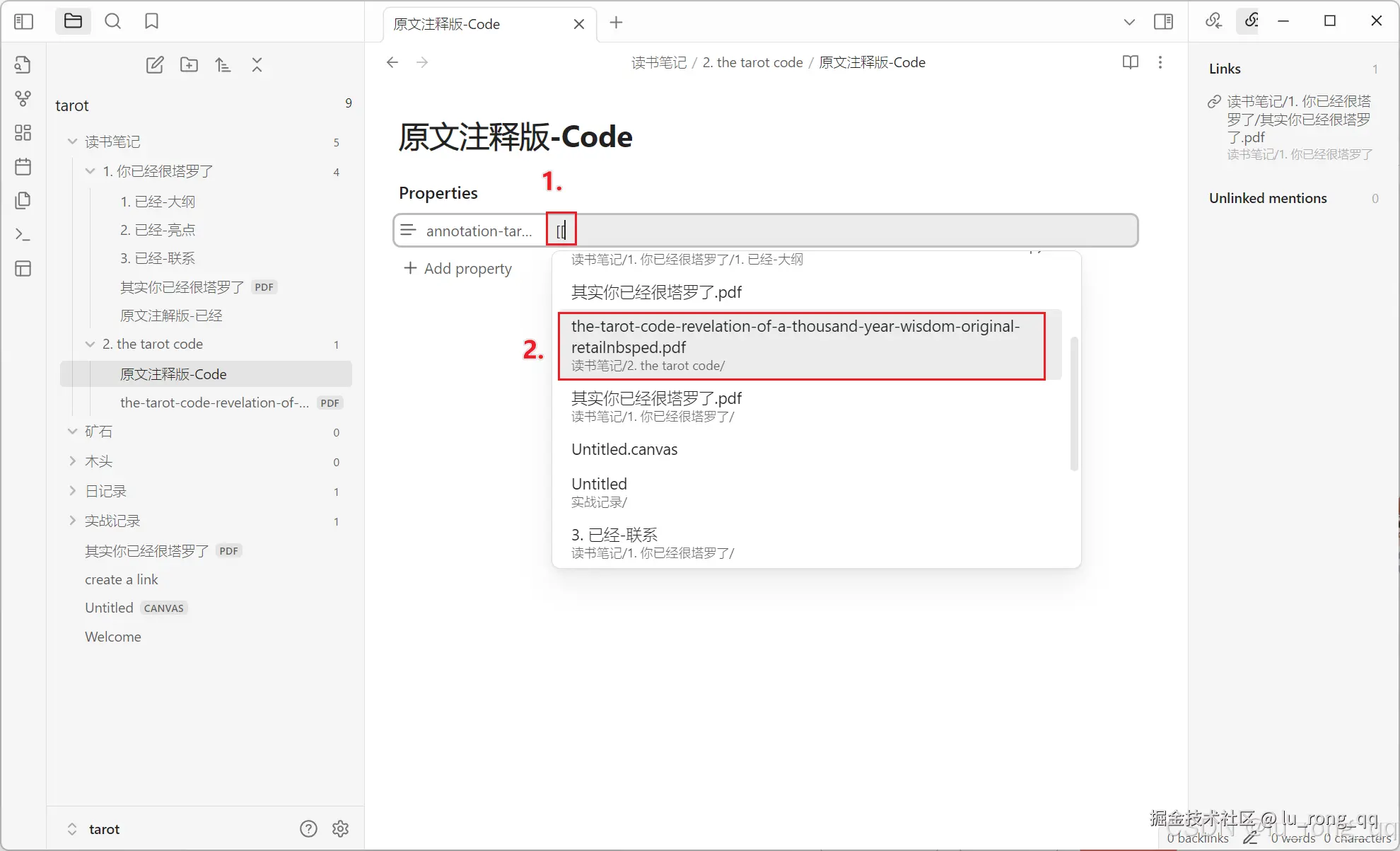Image resolution: width=1400 pixels, height=851 pixels.
Task: Toggle the right sidebar panel
Action: [1163, 21]
